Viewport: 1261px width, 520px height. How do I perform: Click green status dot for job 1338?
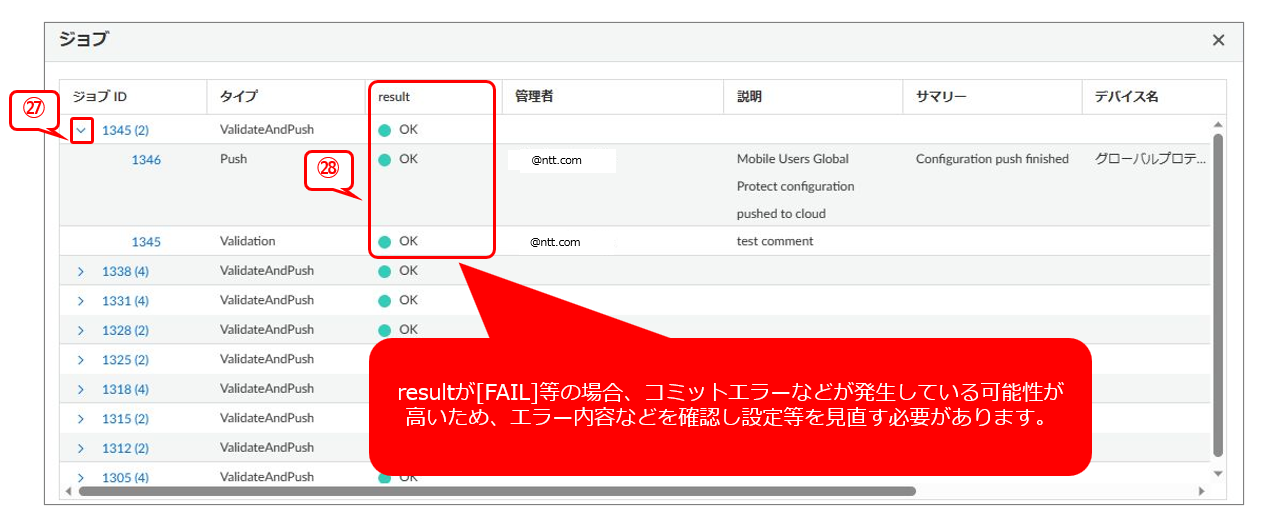[x=385, y=271]
